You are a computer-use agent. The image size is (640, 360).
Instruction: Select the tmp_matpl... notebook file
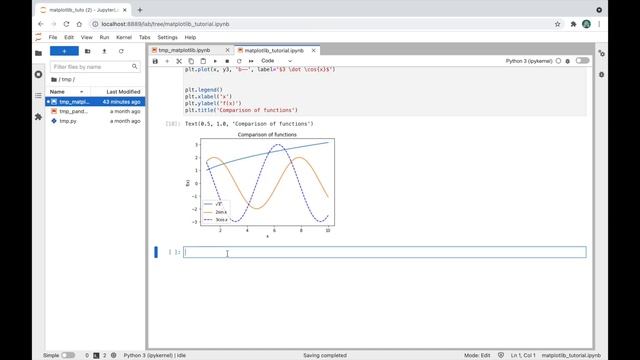[95, 102]
